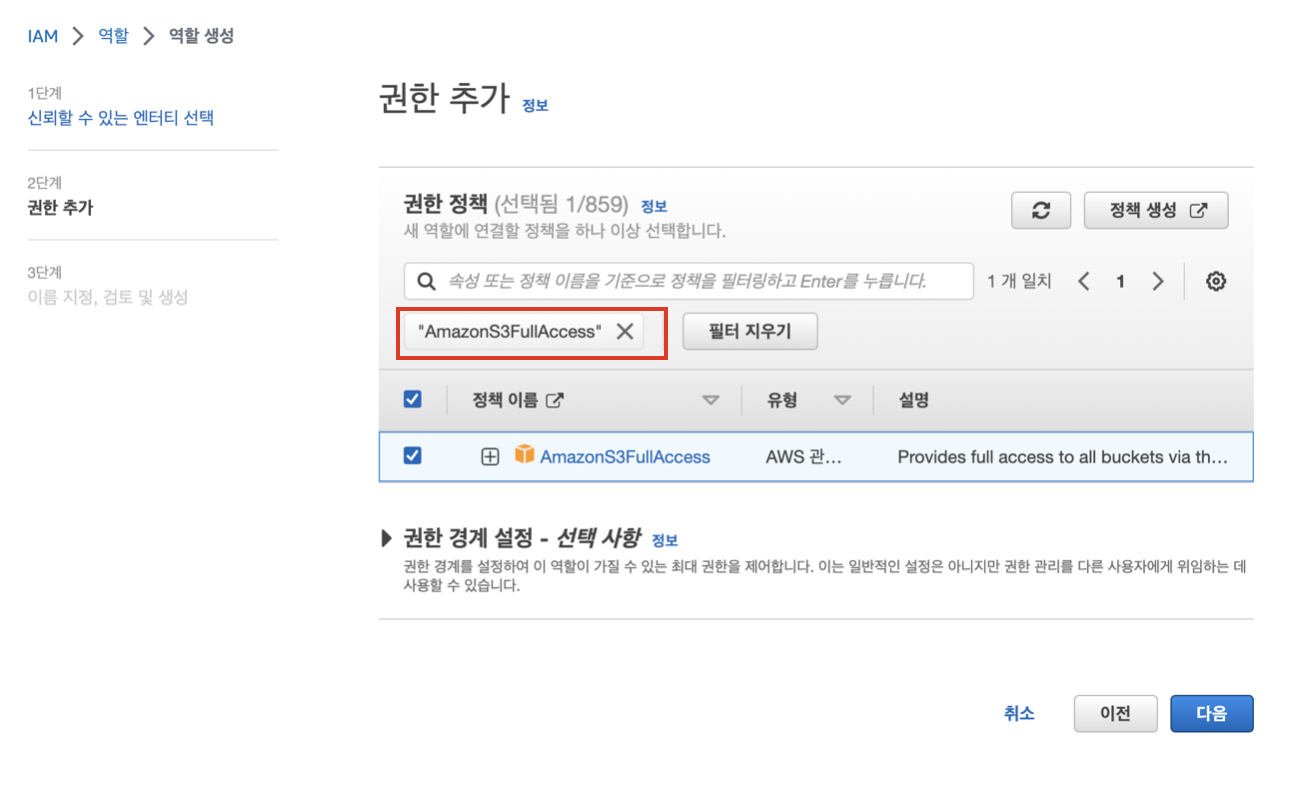Click 역할 breadcrumb link
This screenshot has width=1290, height=796.
113,36
